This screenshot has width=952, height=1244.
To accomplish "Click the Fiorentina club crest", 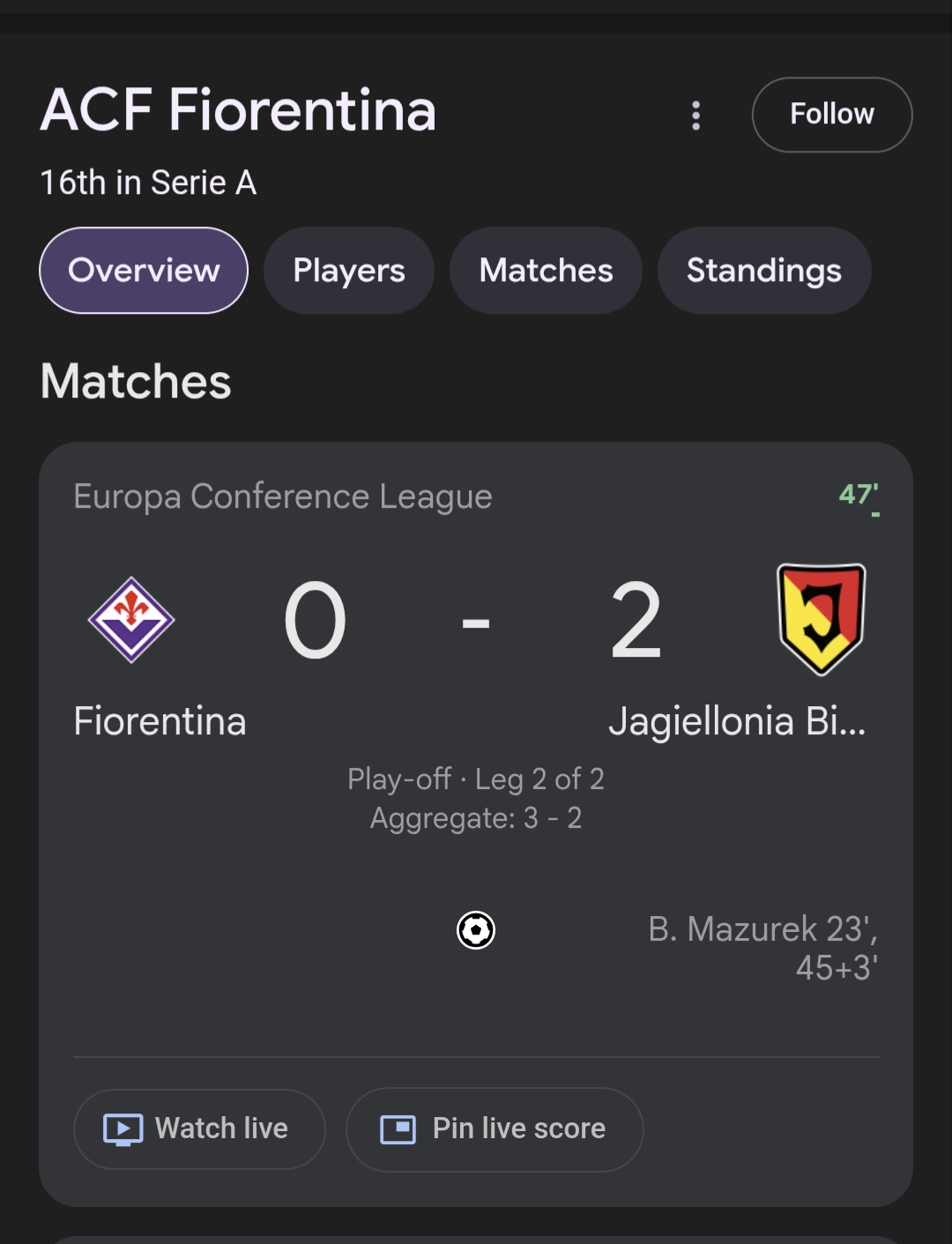I will [x=131, y=620].
